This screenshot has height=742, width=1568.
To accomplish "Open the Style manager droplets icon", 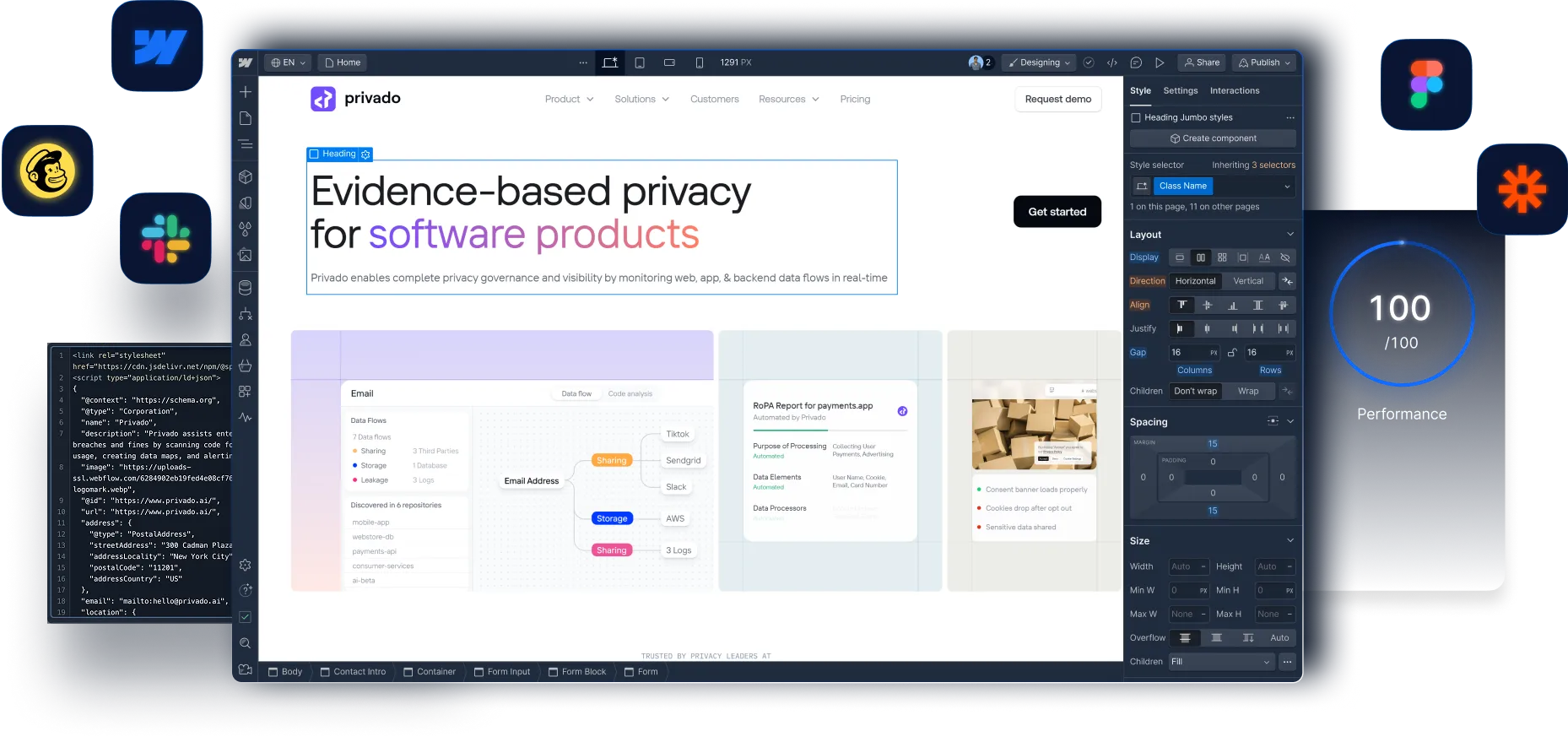I will point(246,229).
